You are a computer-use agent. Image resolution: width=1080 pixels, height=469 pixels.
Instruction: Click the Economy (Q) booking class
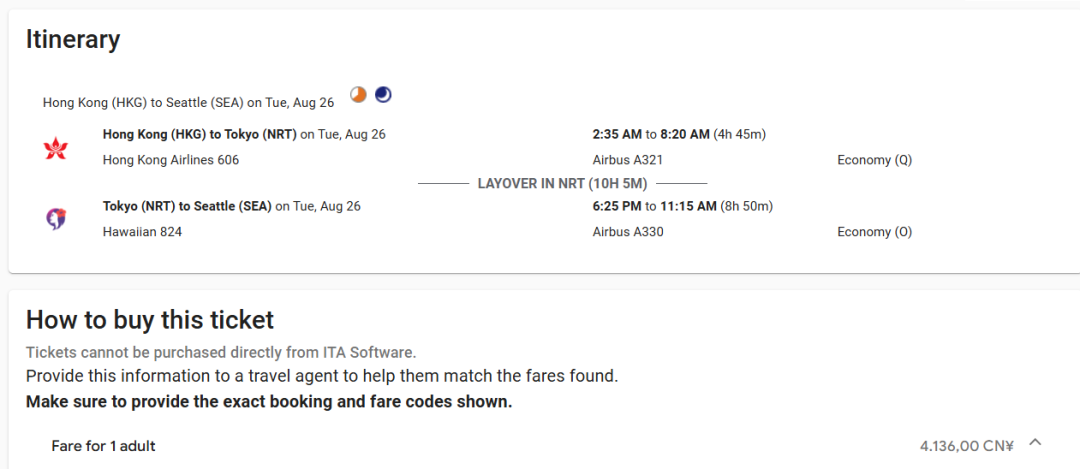point(875,160)
